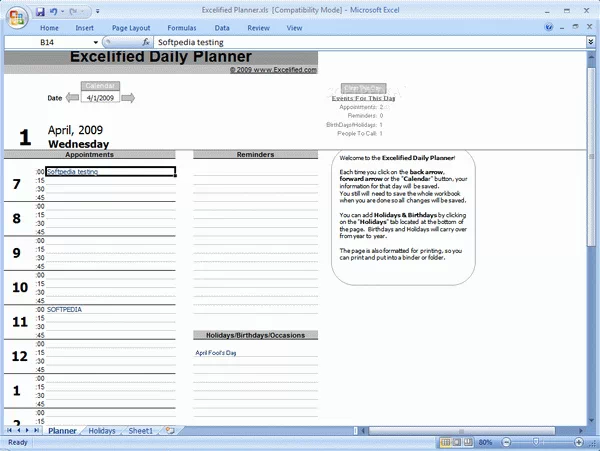Save the workbook with the floppy icon
600x451 pixels.
pyautogui.click(x=40, y=12)
